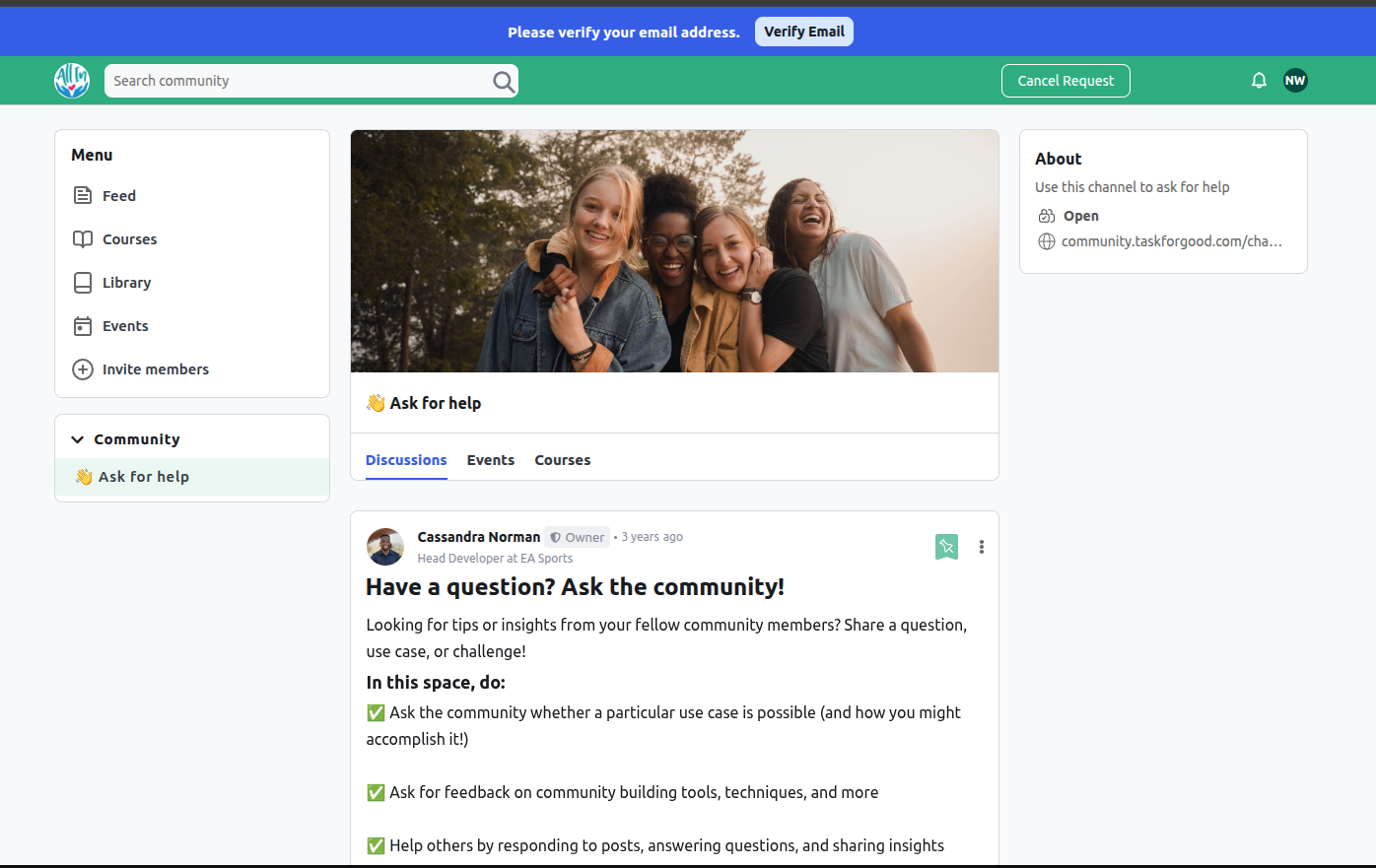Switch to the Discussions tab

[x=406, y=460]
